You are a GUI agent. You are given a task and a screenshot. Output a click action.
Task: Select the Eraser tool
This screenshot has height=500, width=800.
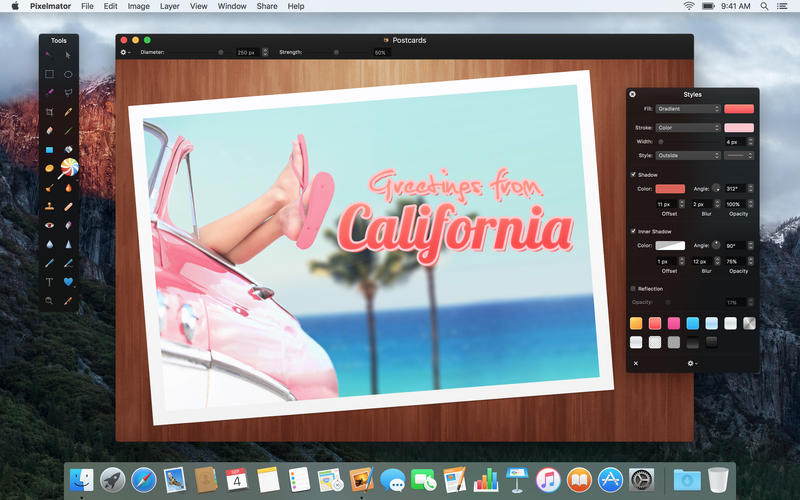(49, 131)
